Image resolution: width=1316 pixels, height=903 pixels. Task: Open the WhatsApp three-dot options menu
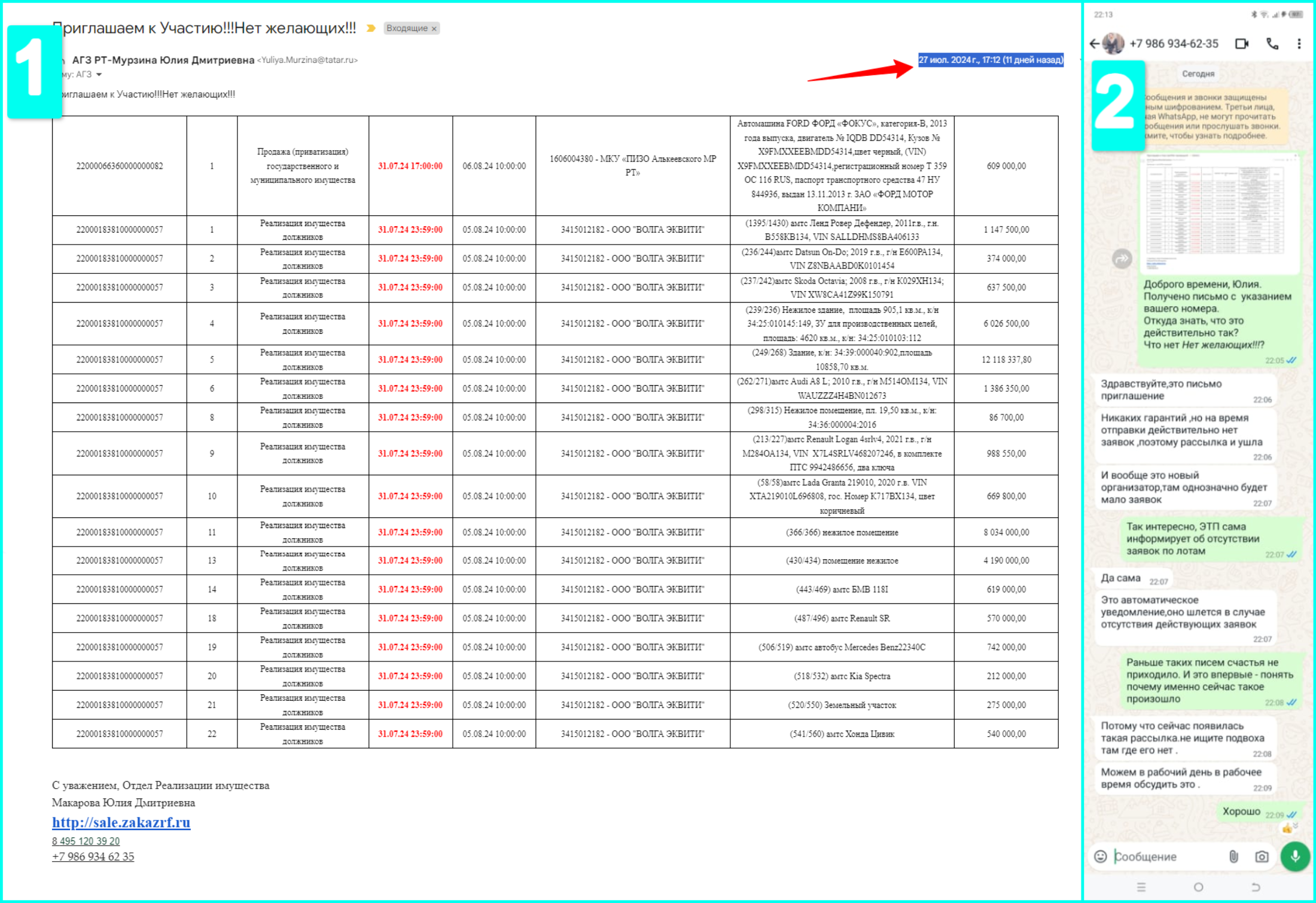[x=1299, y=44]
